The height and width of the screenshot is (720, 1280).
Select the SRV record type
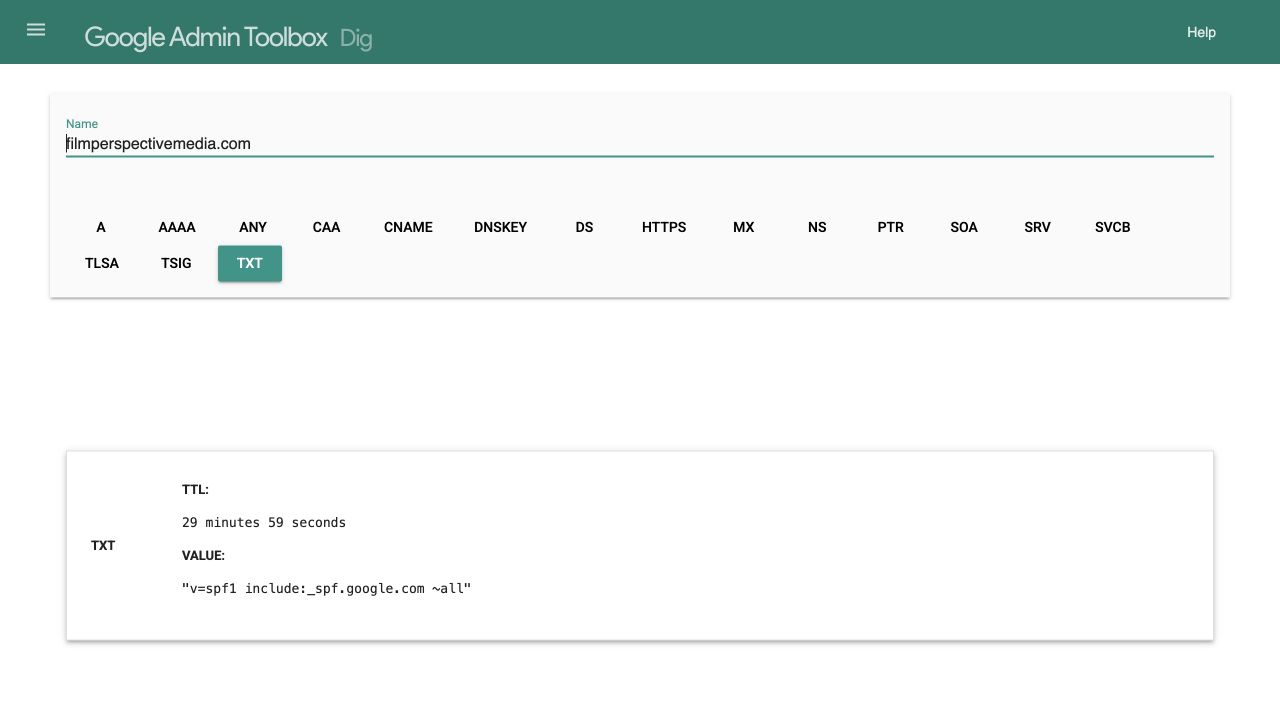(1037, 227)
